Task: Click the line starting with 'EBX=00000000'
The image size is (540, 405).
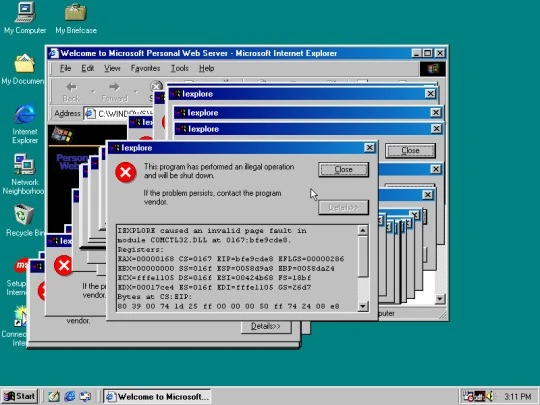Action: (x=226, y=268)
